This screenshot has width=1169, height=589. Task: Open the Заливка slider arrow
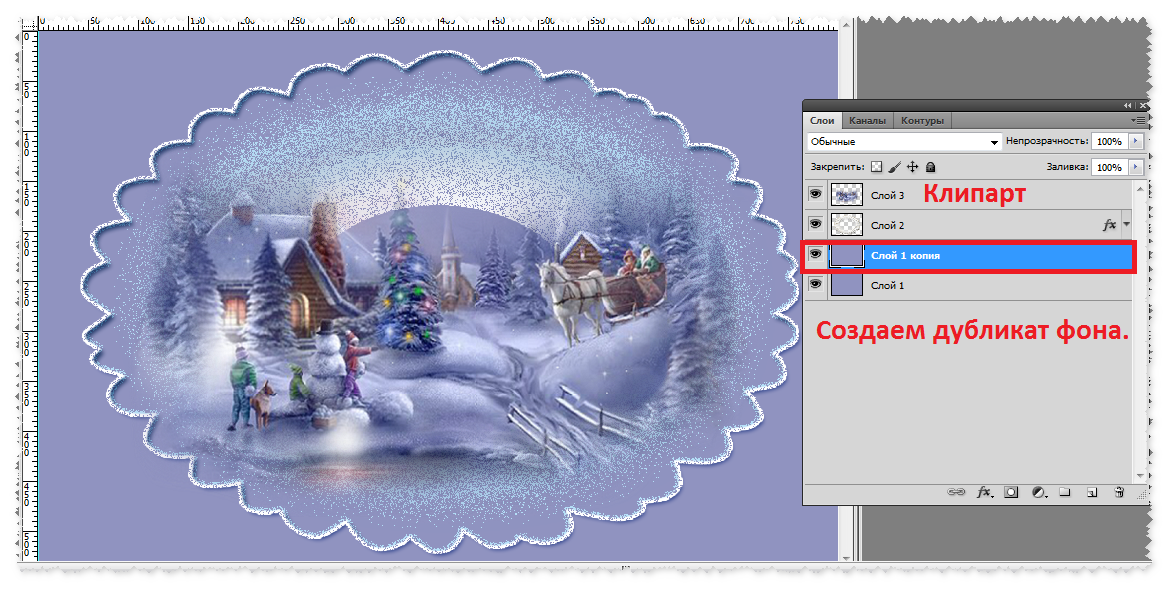[1136, 167]
